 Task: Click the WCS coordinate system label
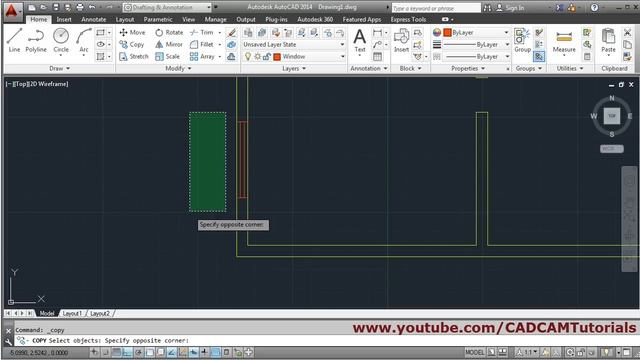pos(611,149)
